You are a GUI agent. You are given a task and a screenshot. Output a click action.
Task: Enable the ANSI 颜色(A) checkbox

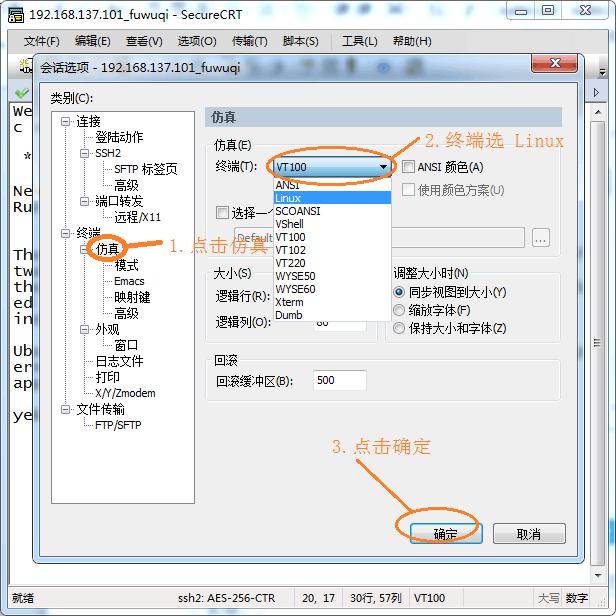tap(408, 167)
